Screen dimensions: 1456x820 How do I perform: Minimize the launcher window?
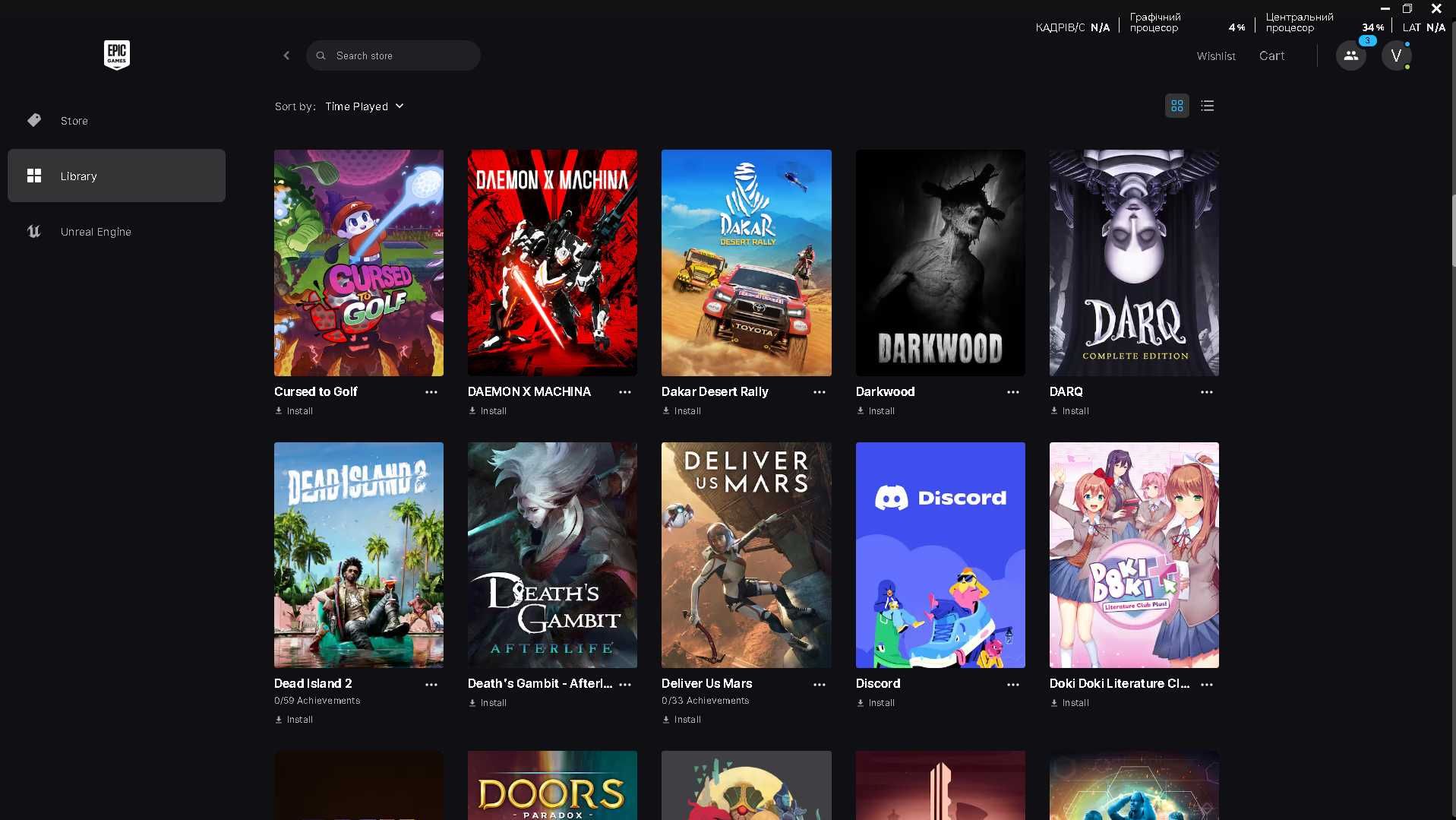point(1385,8)
